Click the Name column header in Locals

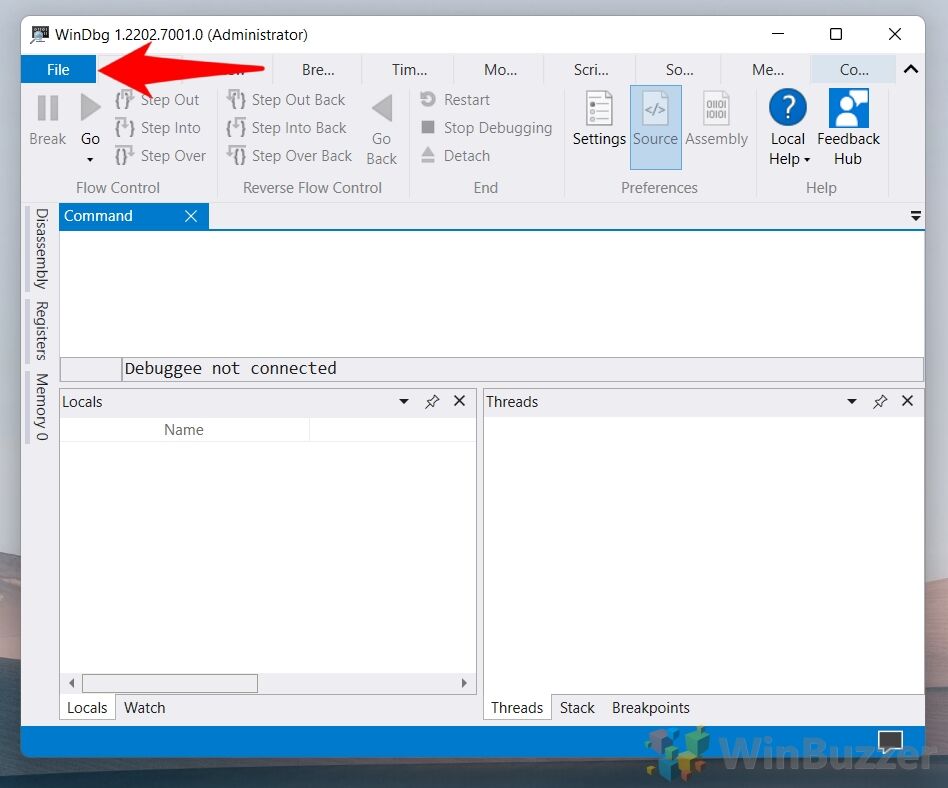click(x=184, y=429)
